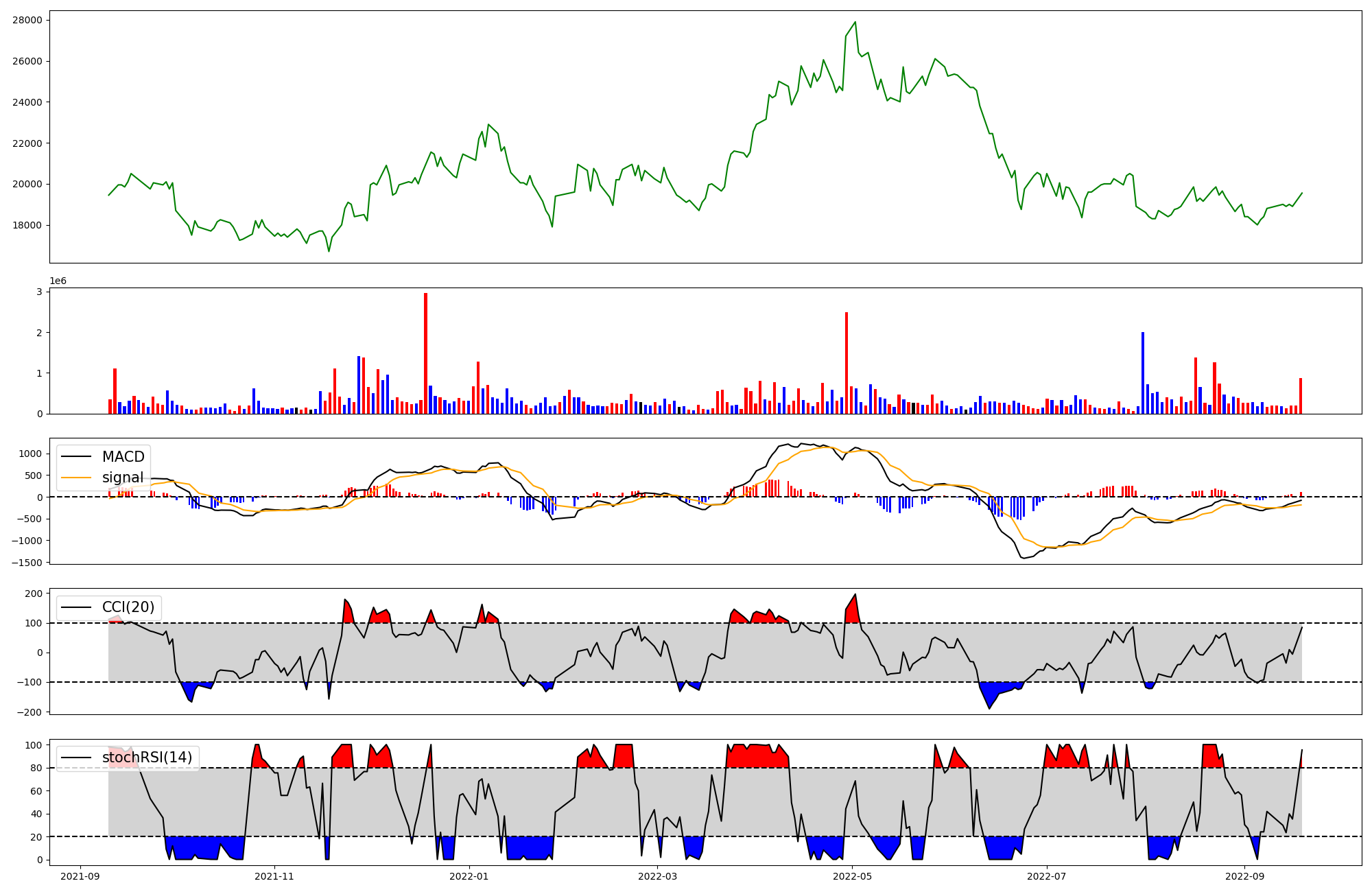Click the -1500 tick on the MACD axis

[26, 563]
